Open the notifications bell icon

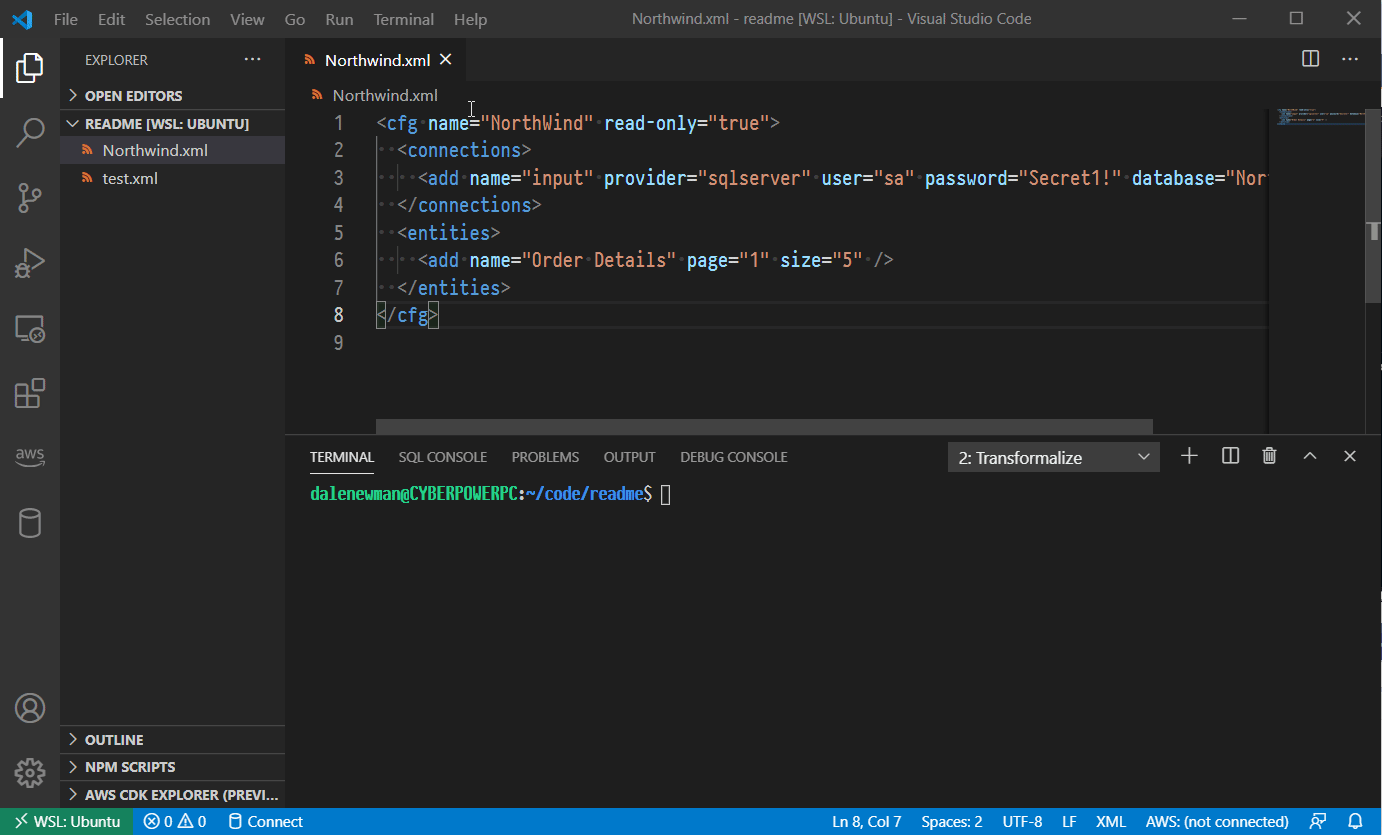click(1355, 822)
